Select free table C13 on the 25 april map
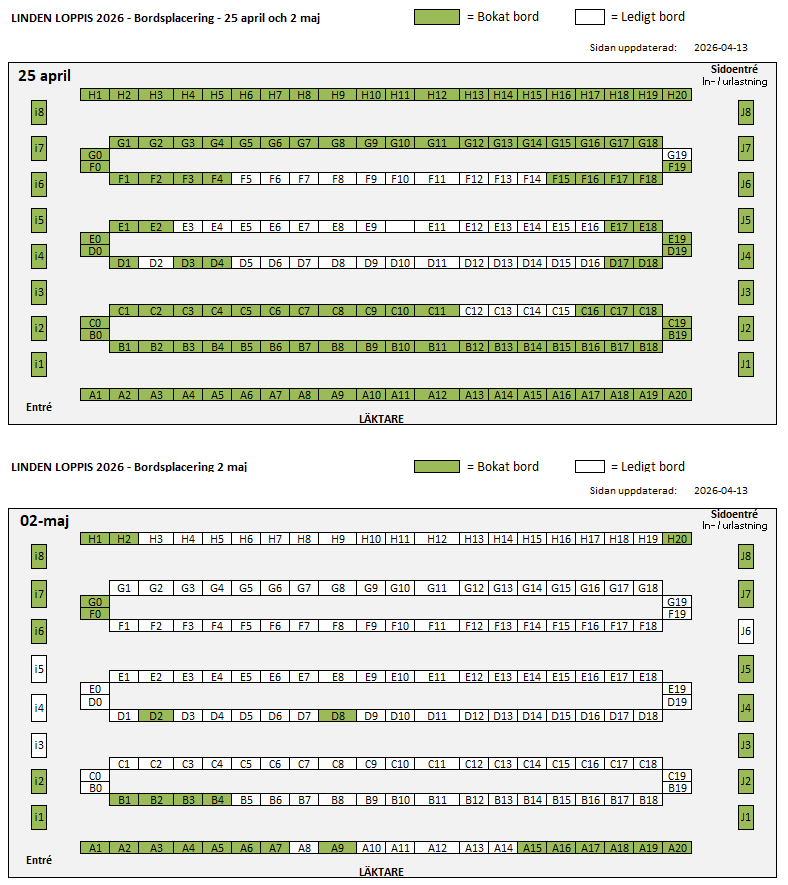 [502, 311]
